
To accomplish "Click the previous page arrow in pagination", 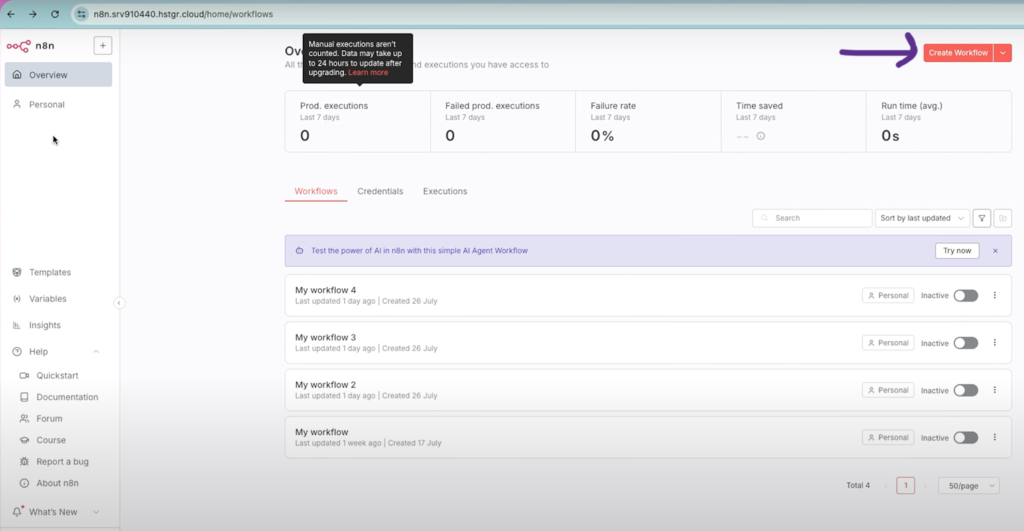I will click(x=886, y=485).
